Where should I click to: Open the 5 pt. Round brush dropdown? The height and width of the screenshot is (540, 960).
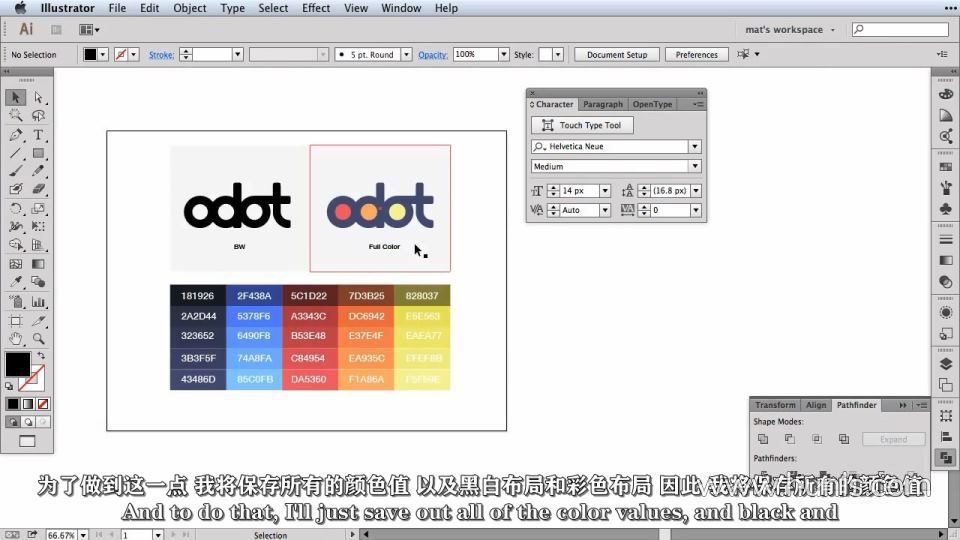click(406, 54)
